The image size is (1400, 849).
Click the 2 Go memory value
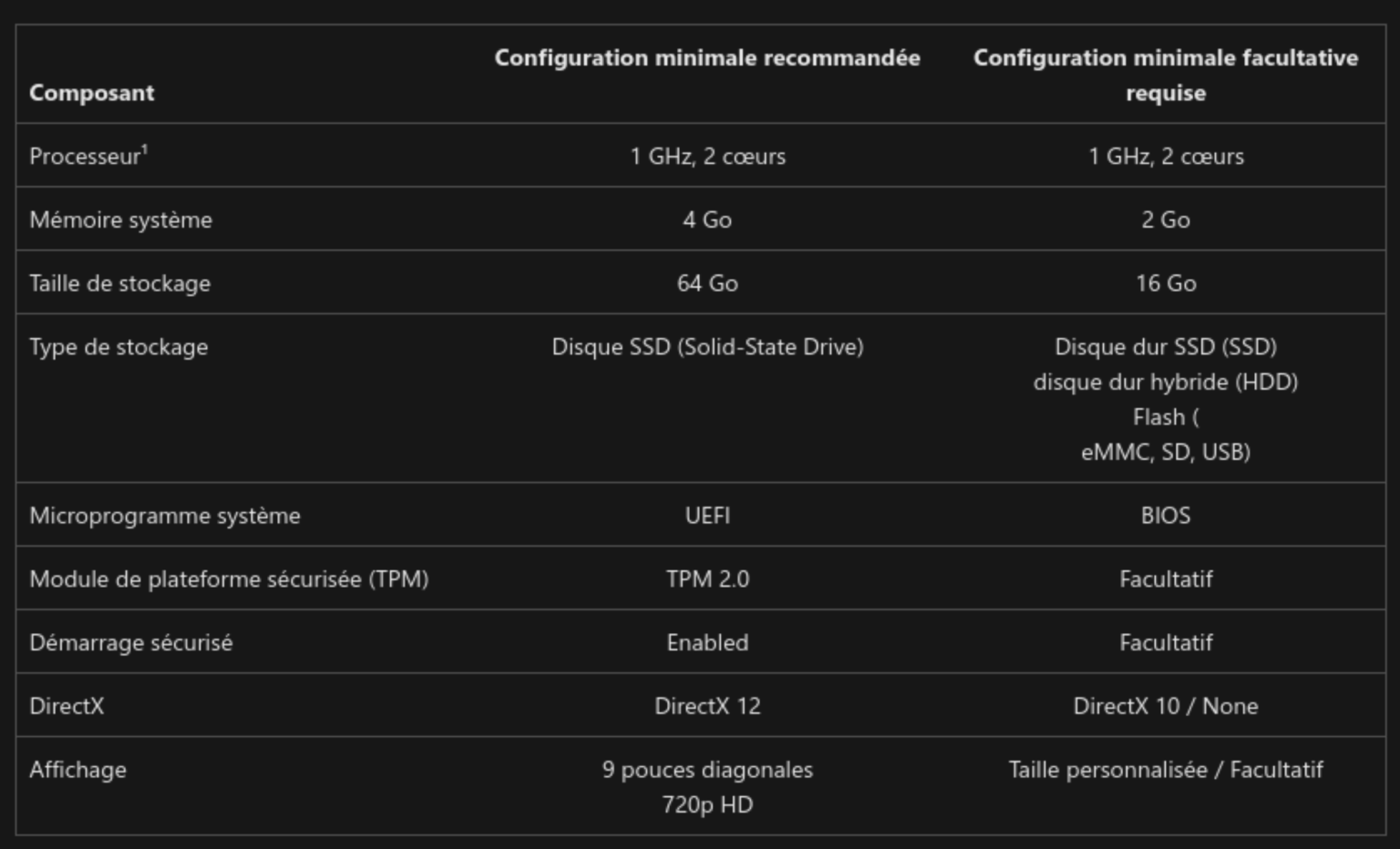[1165, 220]
